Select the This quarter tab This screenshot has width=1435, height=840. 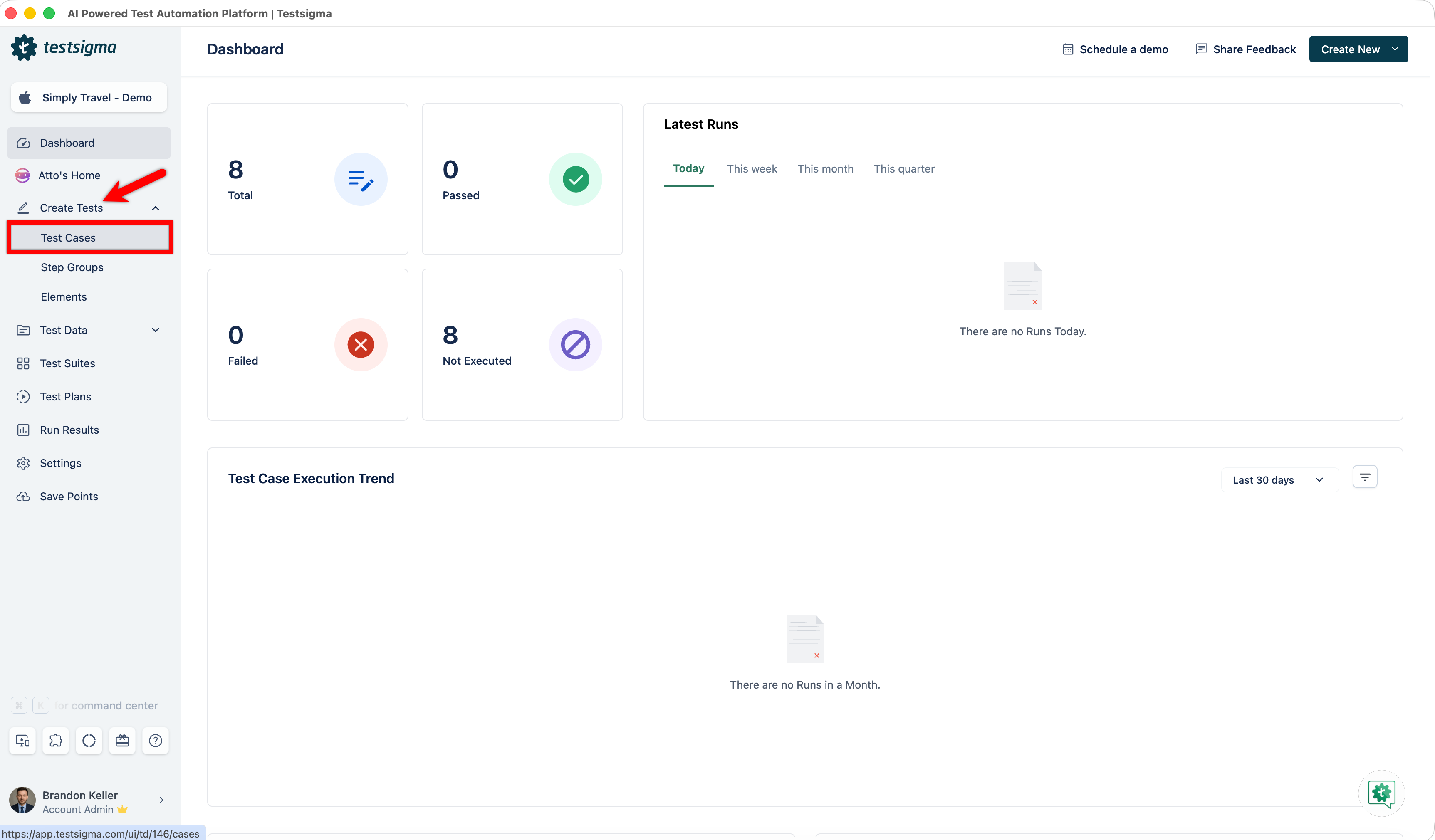coord(904,168)
